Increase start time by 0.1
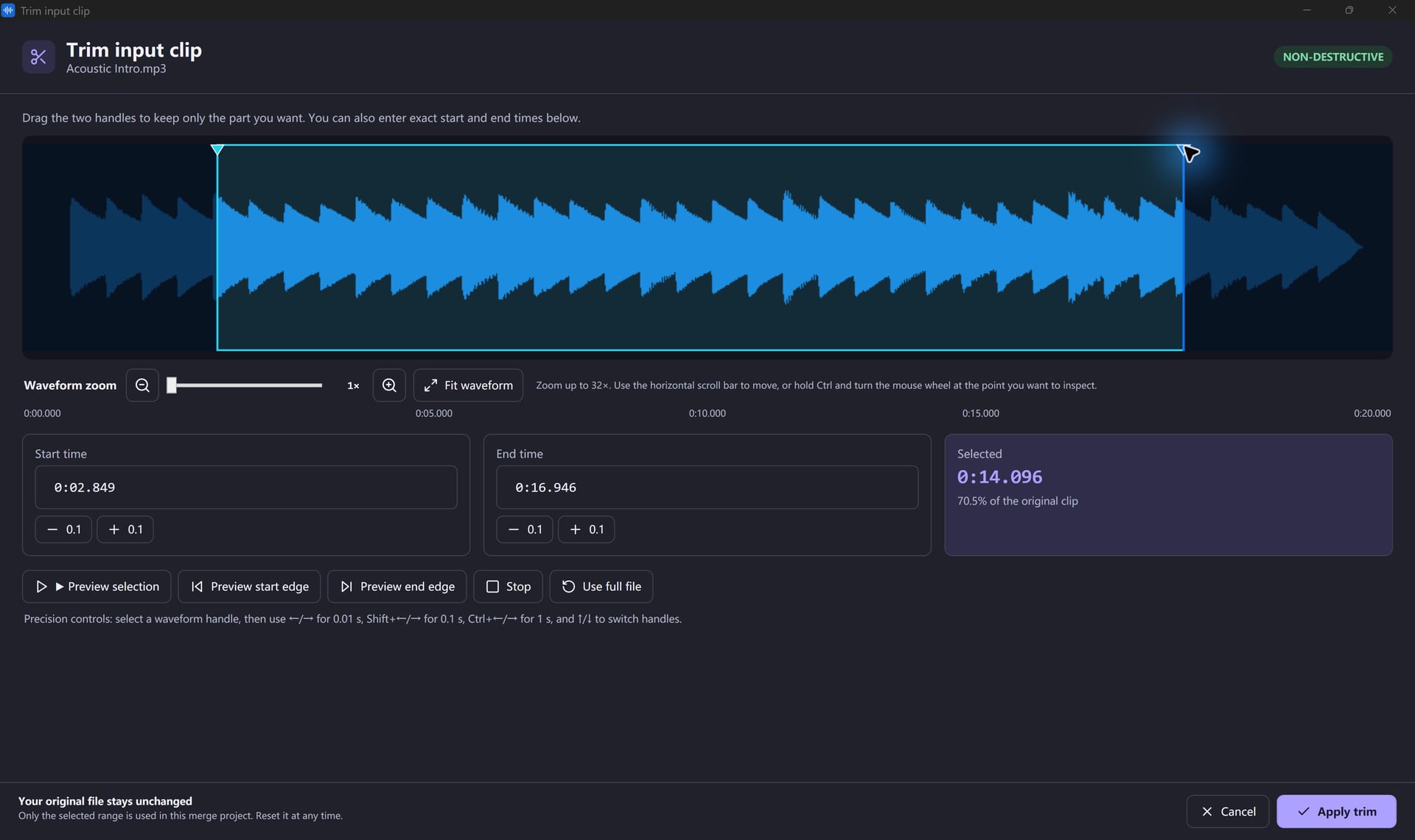 [x=125, y=529]
